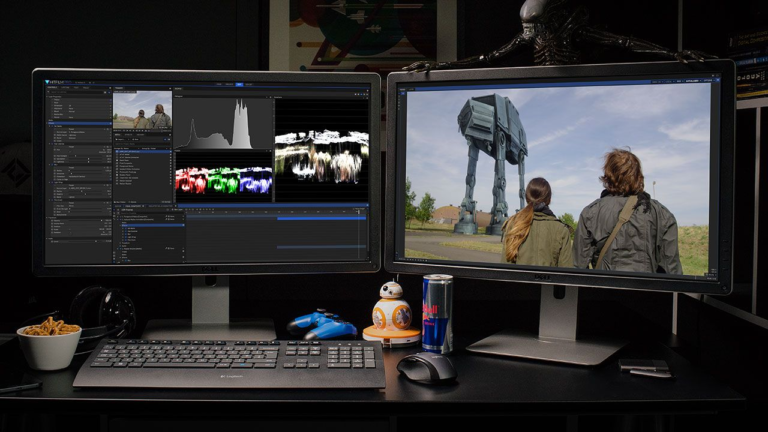Click the lower blue clip bar in timeline
768x432 pixels.
[x=320, y=246]
